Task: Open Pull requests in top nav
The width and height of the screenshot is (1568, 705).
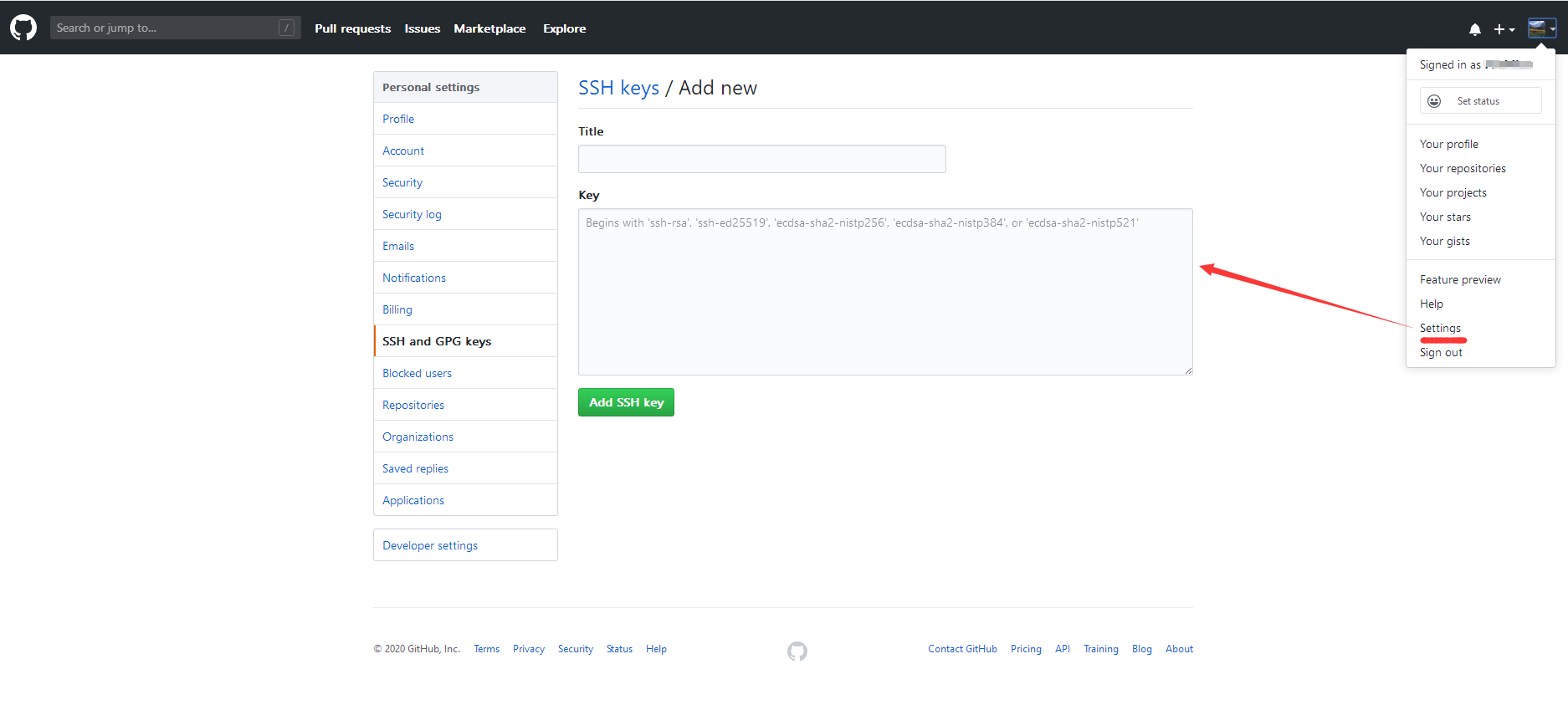Action: (352, 28)
